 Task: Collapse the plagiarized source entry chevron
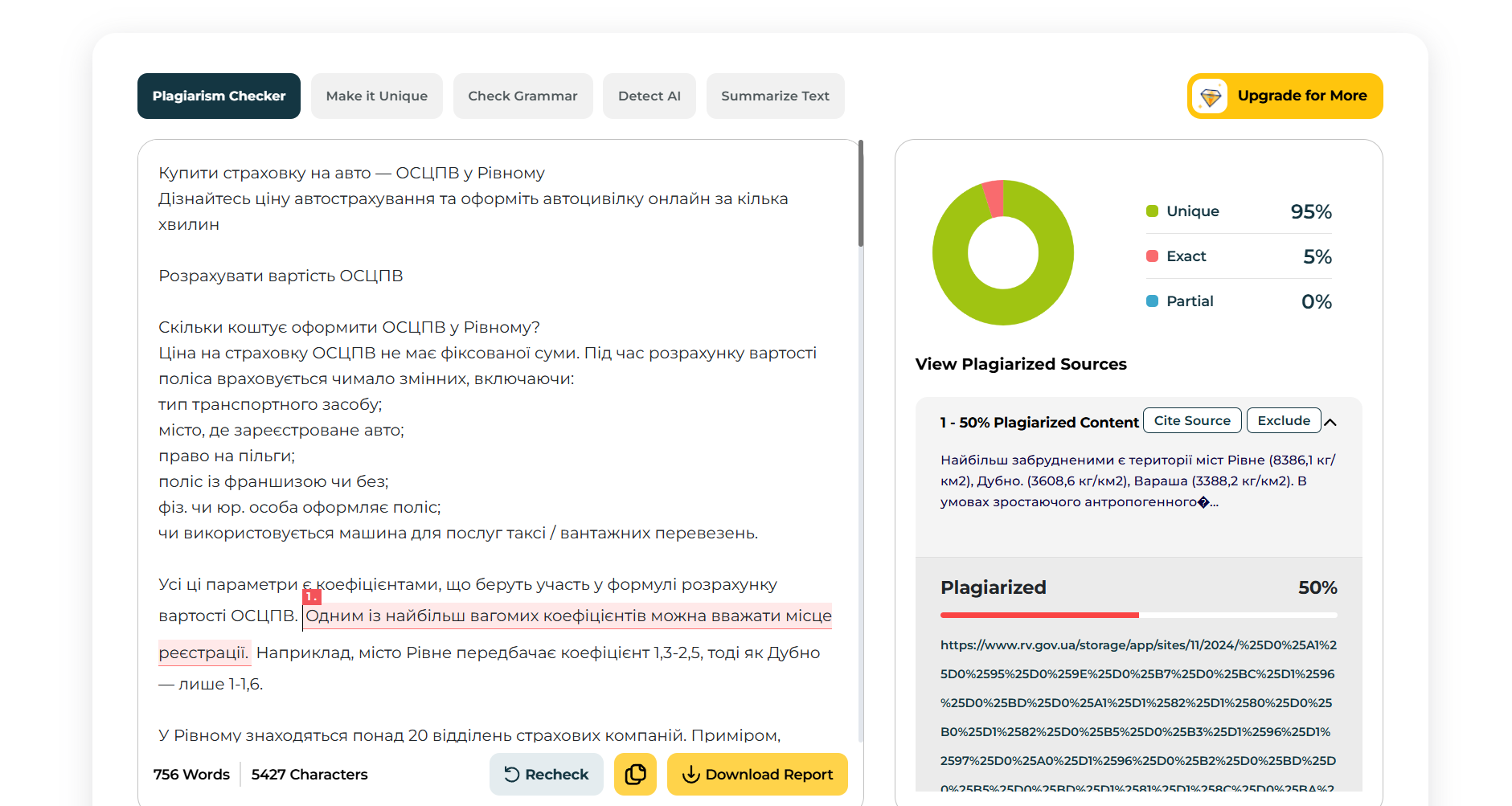[x=1330, y=422]
